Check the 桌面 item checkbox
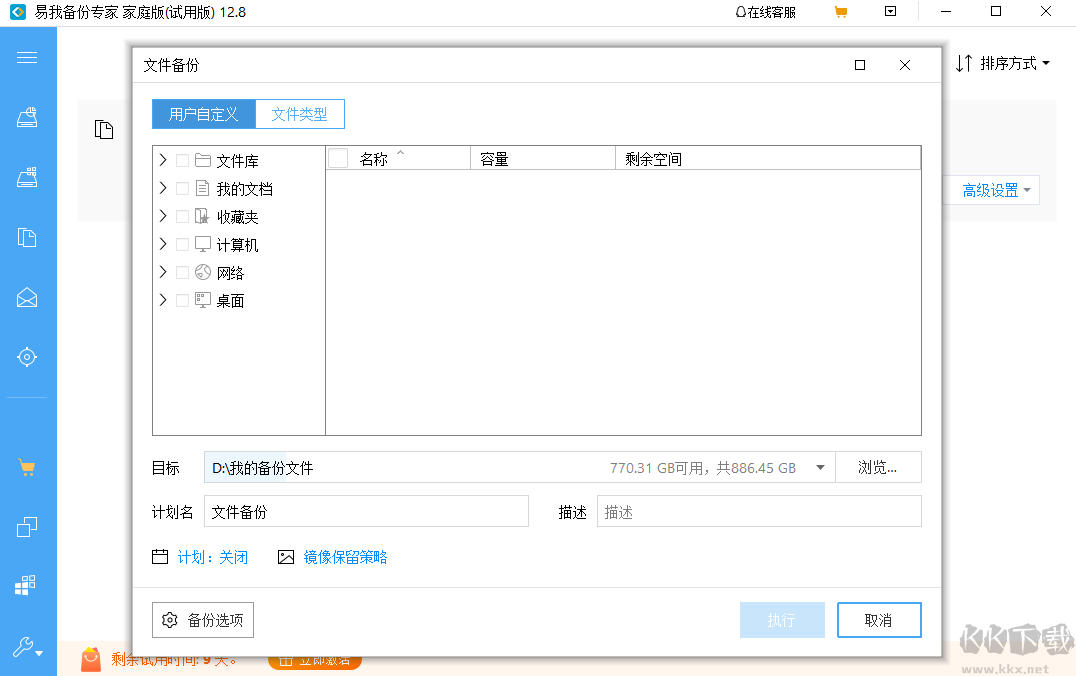Image resolution: width=1076 pixels, height=676 pixels. pyautogui.click(x=182, y=300)
